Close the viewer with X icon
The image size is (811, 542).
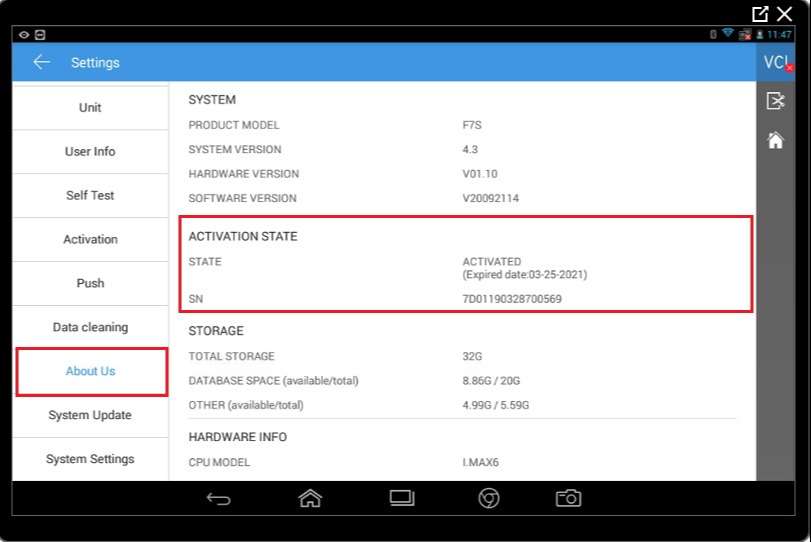pos(785,14)
